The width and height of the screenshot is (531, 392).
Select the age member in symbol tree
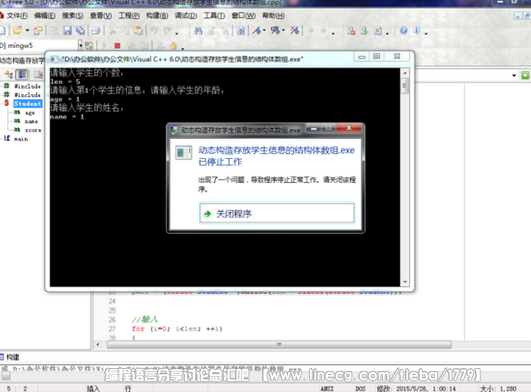(30, 112)
